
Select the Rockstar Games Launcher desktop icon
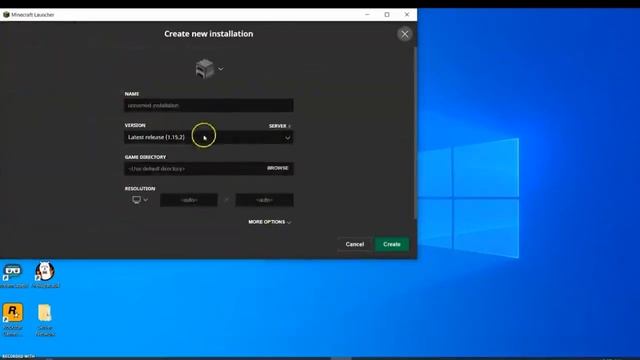13,320
